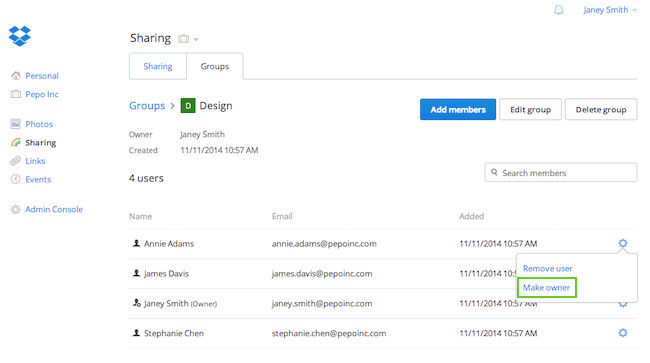Screen dimensions: 650x363
Task: Select the name Stephanie Chen
Action: click(x=174, y=333)
